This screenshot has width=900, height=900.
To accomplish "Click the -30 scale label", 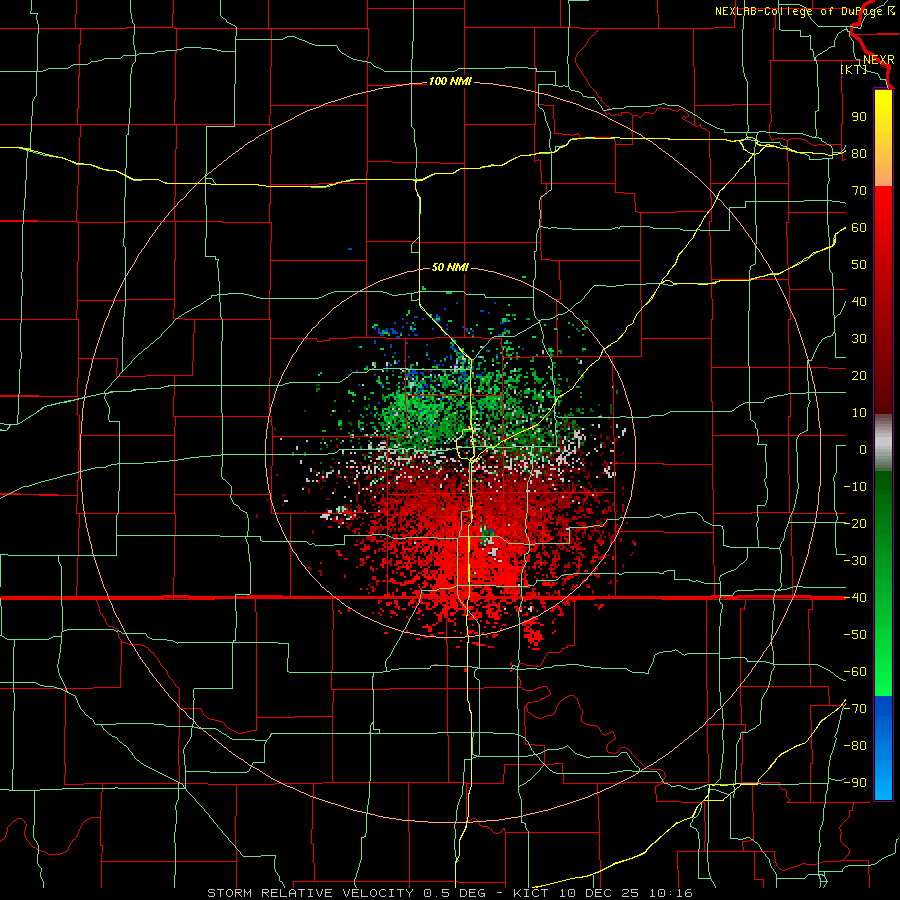I will point(855,561).
